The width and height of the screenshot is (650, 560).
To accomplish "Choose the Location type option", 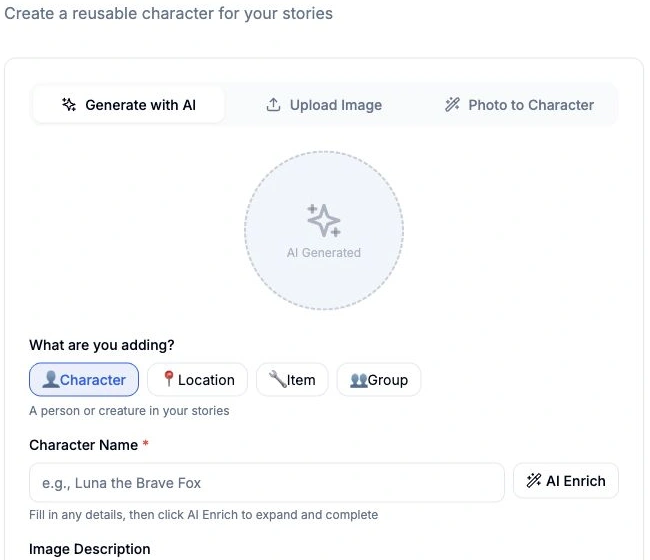I will [197, 380].
